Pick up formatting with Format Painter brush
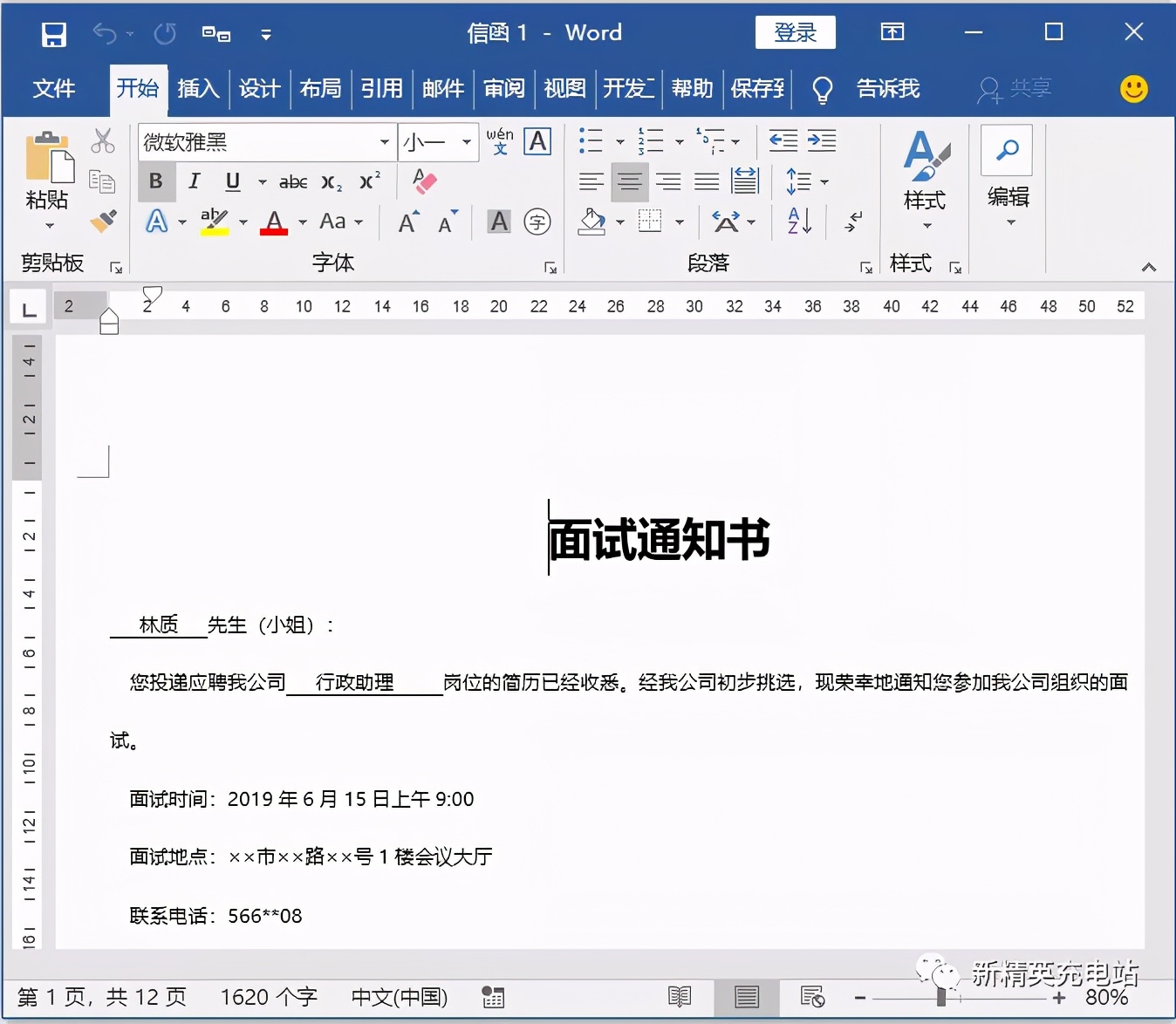 coord(103,221)
